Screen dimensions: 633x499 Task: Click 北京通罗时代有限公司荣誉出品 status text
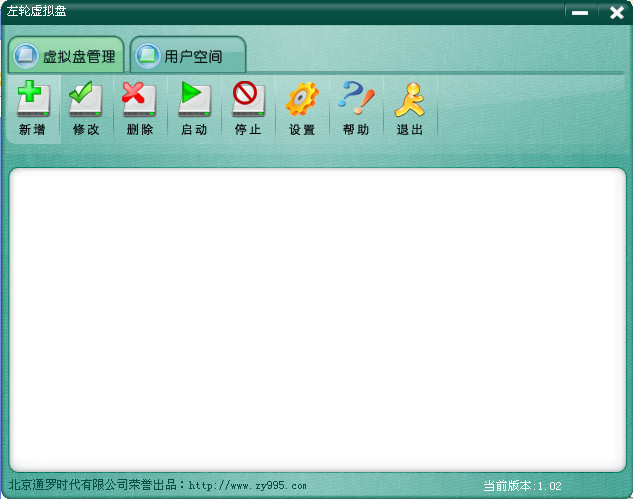point(92,484)
